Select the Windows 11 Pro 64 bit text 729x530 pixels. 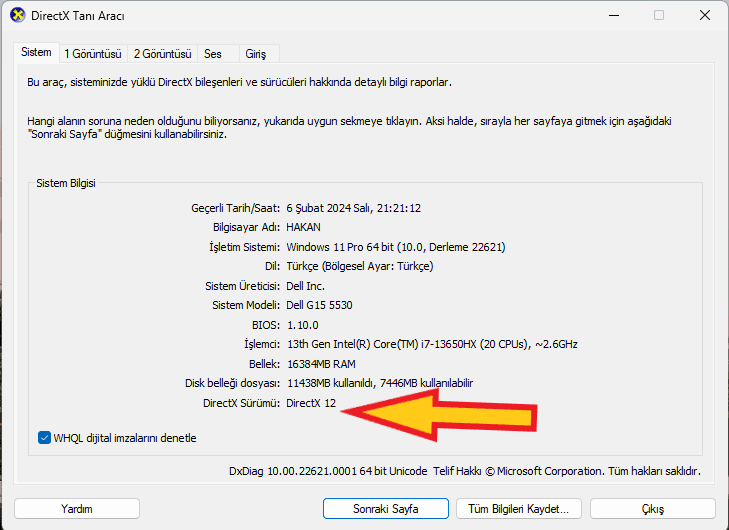click(340, 247)
